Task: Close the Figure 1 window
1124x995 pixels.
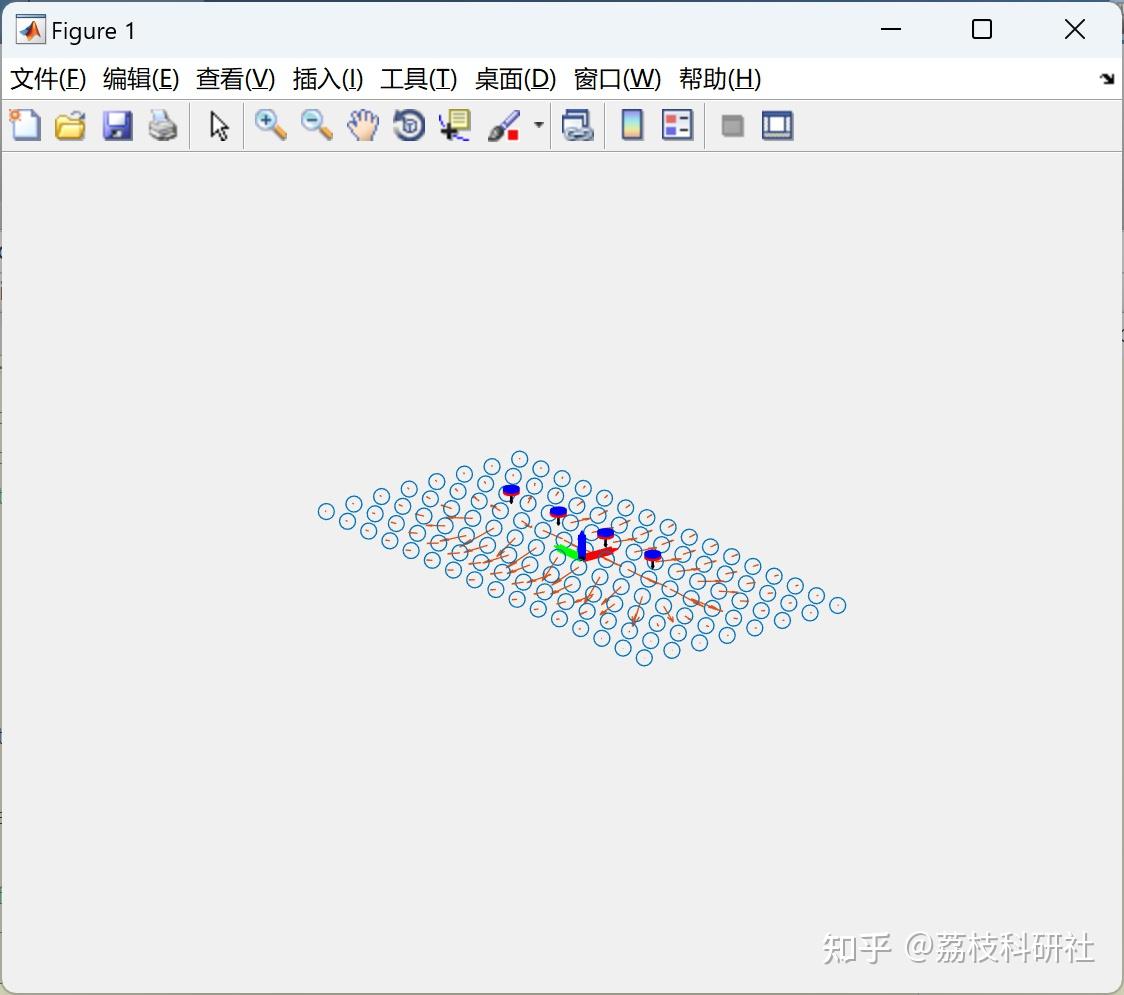Action: coord(1075,29)
